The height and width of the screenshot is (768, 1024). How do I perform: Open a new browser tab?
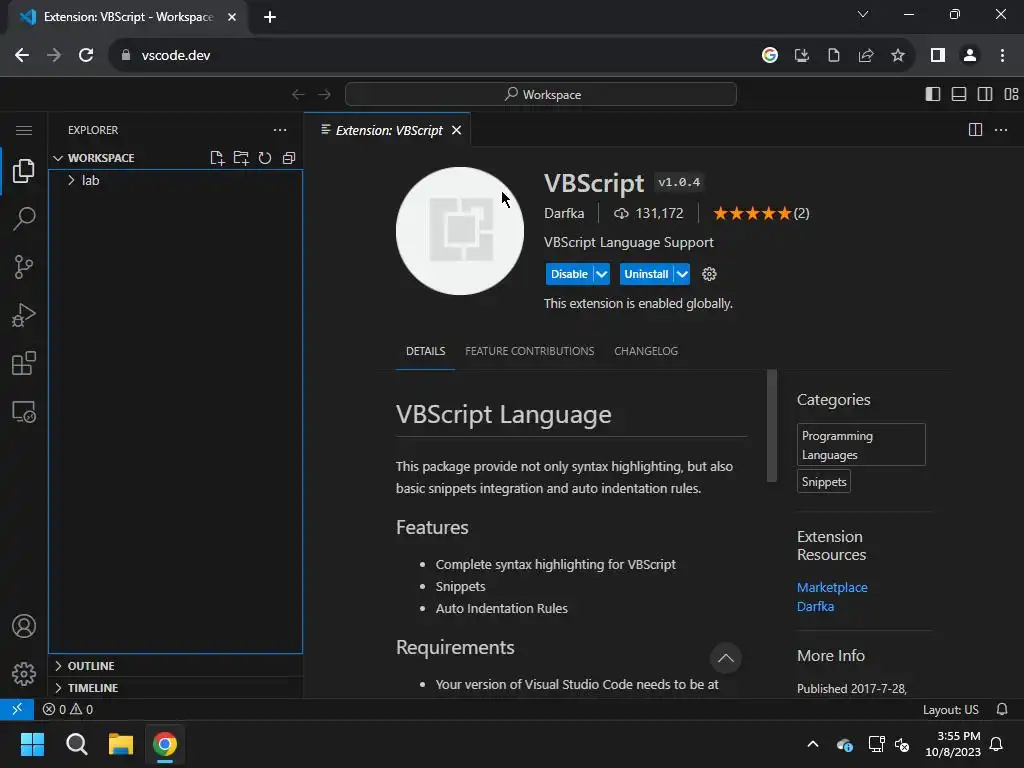pos(270,17)
